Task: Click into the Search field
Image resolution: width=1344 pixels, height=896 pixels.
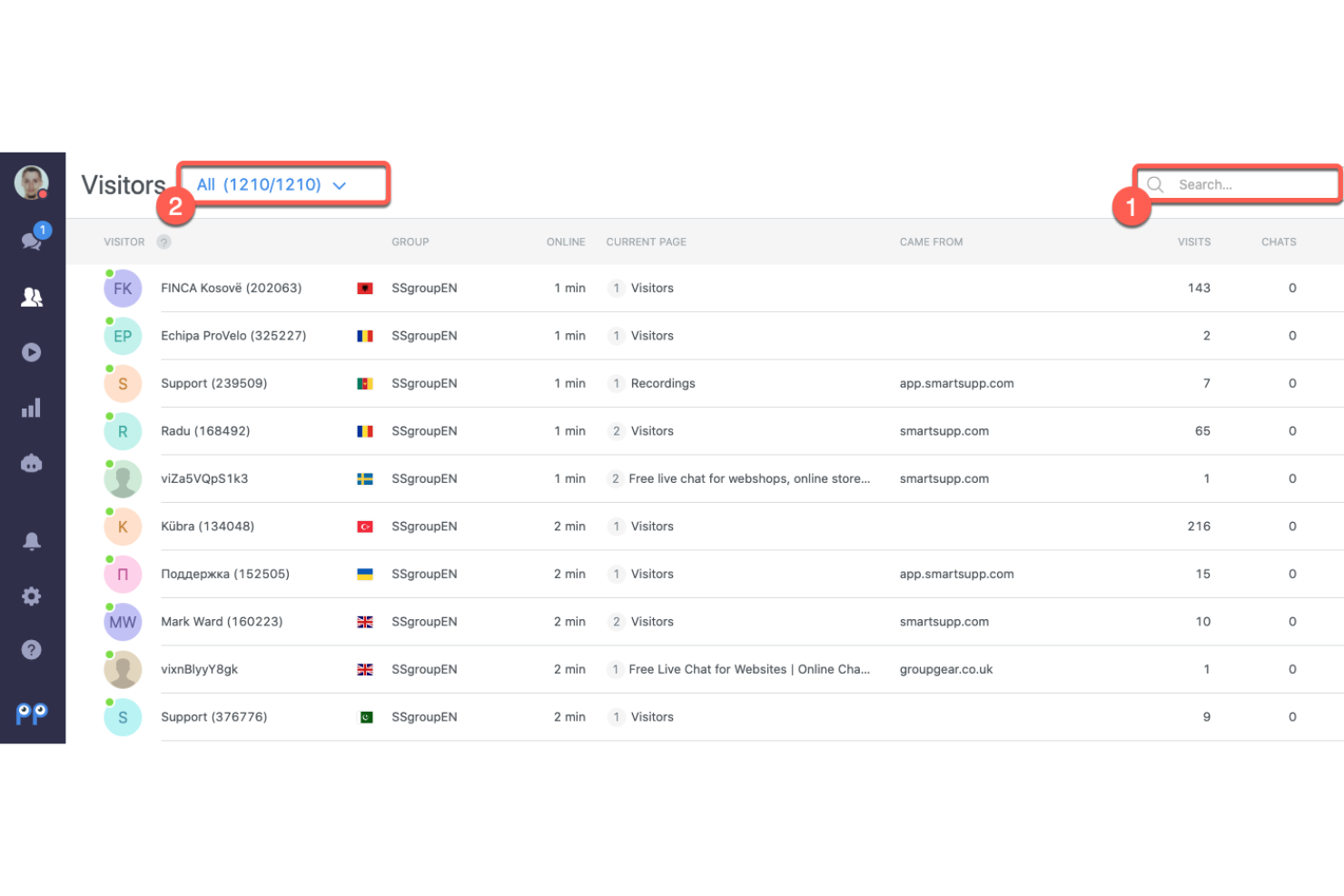Action: [x=1239, y=184]
